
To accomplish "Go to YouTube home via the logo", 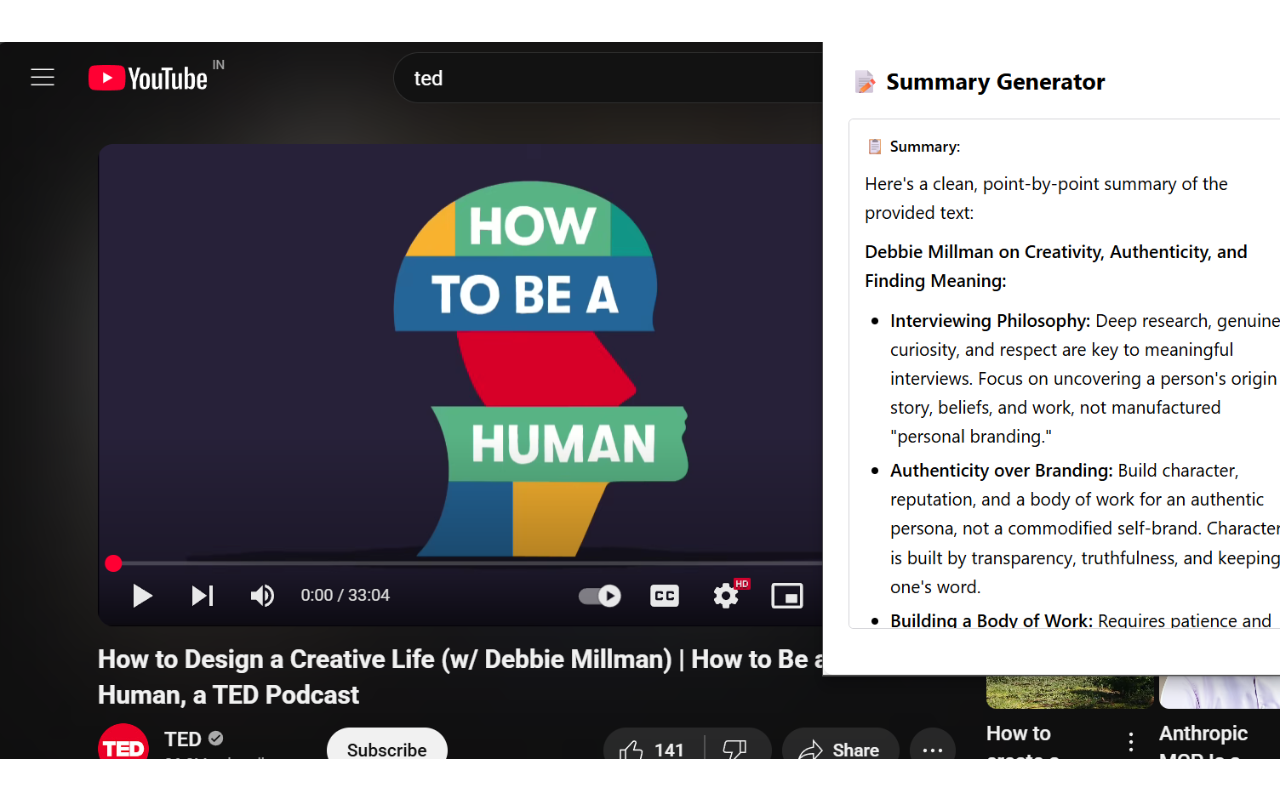I will point(148,78).
